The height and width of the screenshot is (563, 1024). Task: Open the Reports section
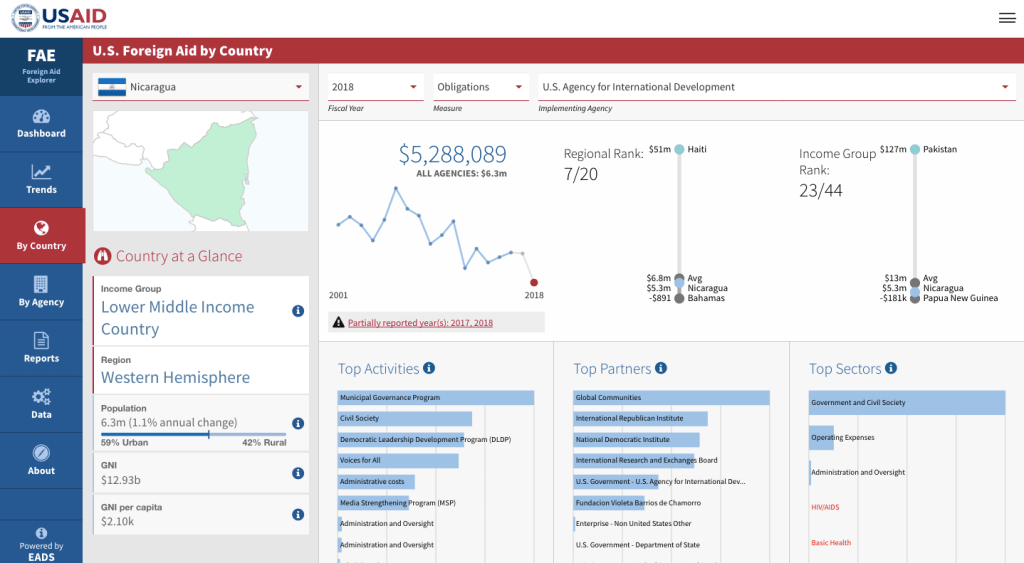[41, 348]
